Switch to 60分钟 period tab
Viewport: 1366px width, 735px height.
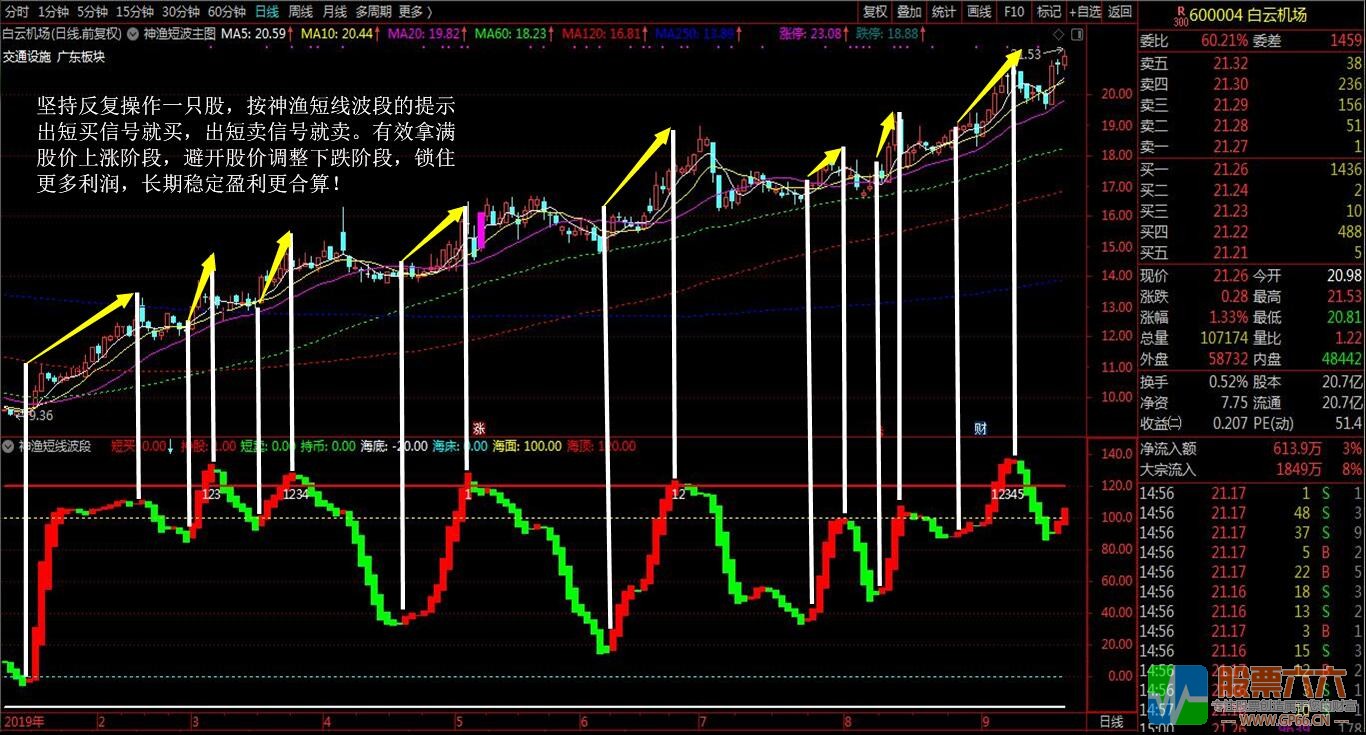click(x=227, y=12)
